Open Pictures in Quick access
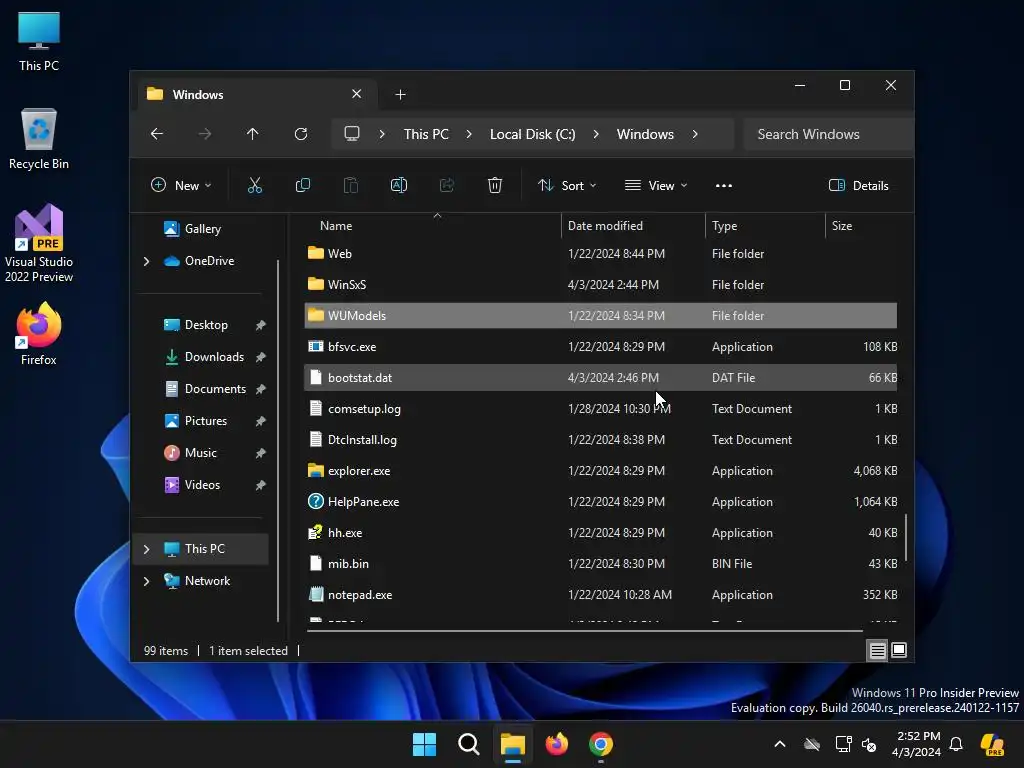 pyautogui.click(x=205, y=421)
